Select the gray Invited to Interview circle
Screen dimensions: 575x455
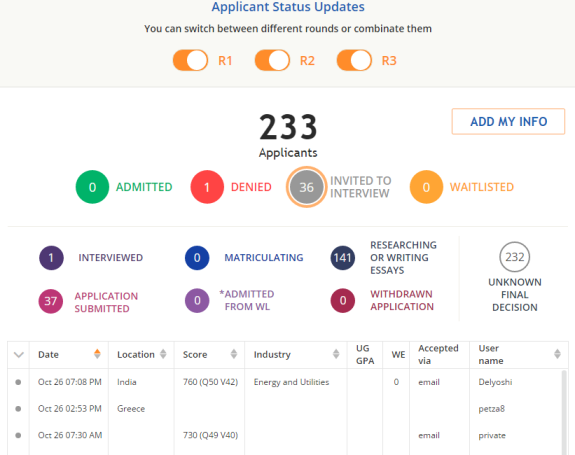click(x=306, y=187)
